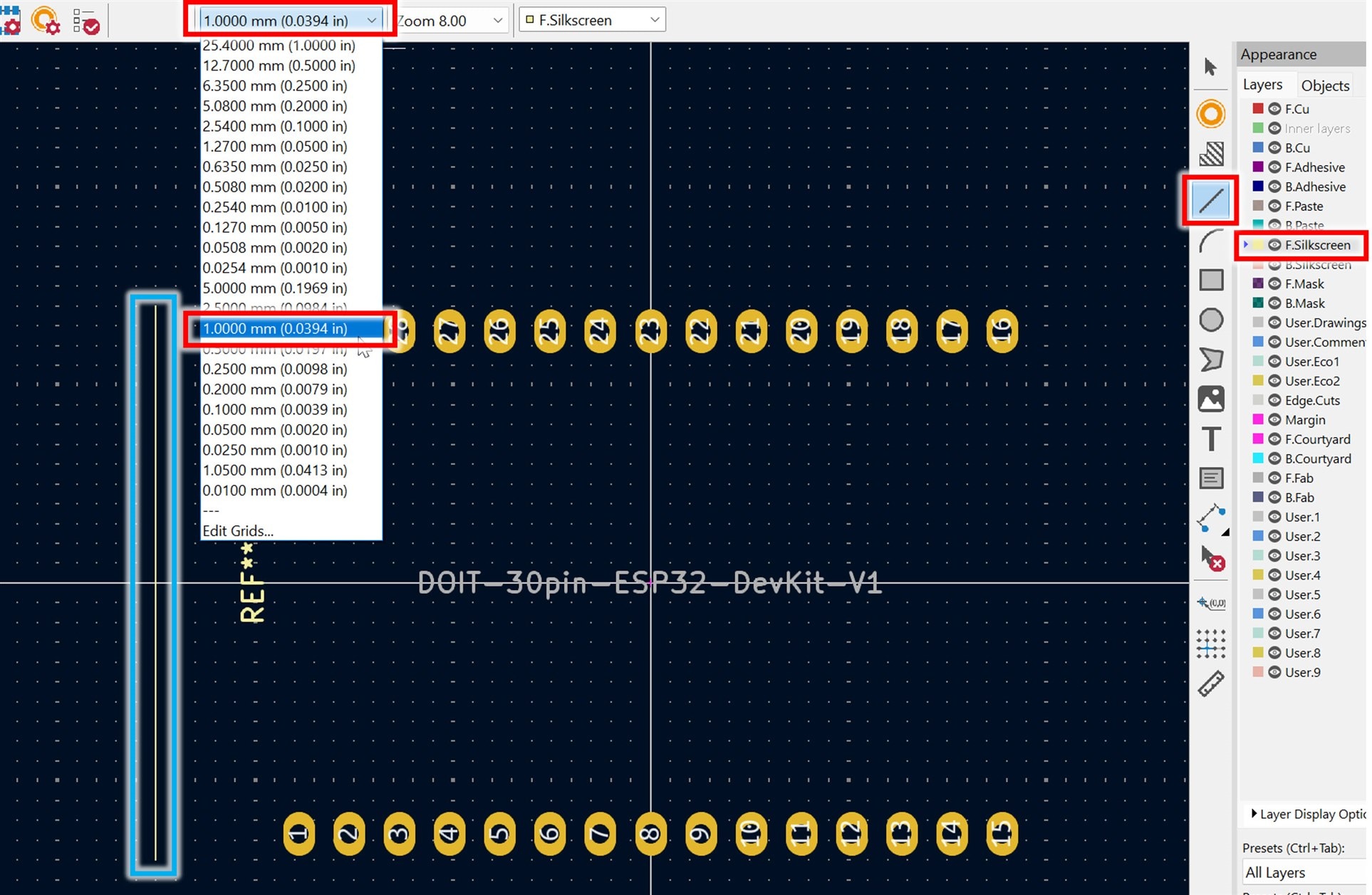This screenshot has width=1372, height=895.
Task: Toggle visibility of F.Cu layer
Action: pyautogui.click(x=1274, y=109)
